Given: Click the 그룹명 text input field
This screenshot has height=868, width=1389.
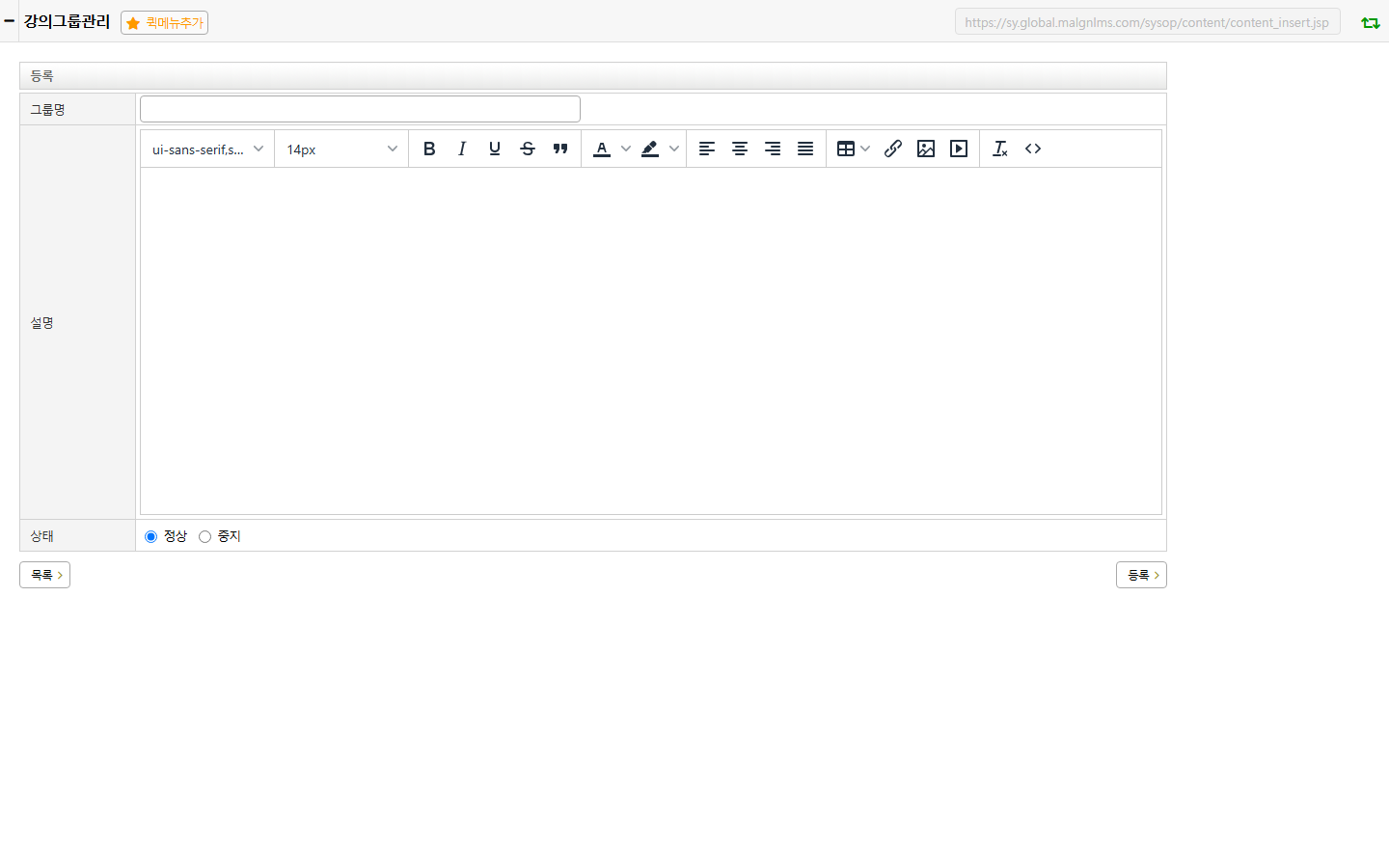Looking at the screenshot, I should 360,109.
